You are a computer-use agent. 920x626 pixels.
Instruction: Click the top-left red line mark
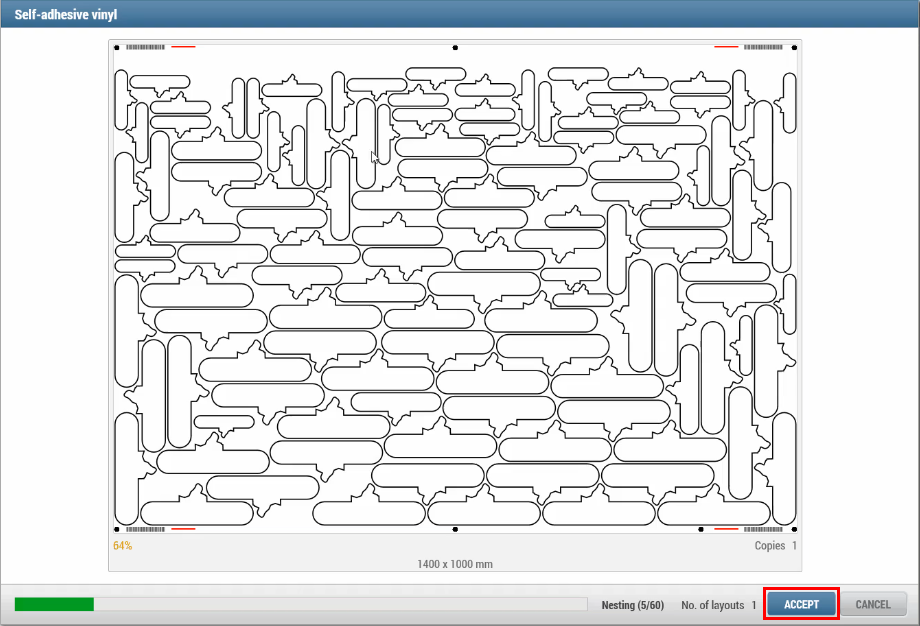click(183, 47)
